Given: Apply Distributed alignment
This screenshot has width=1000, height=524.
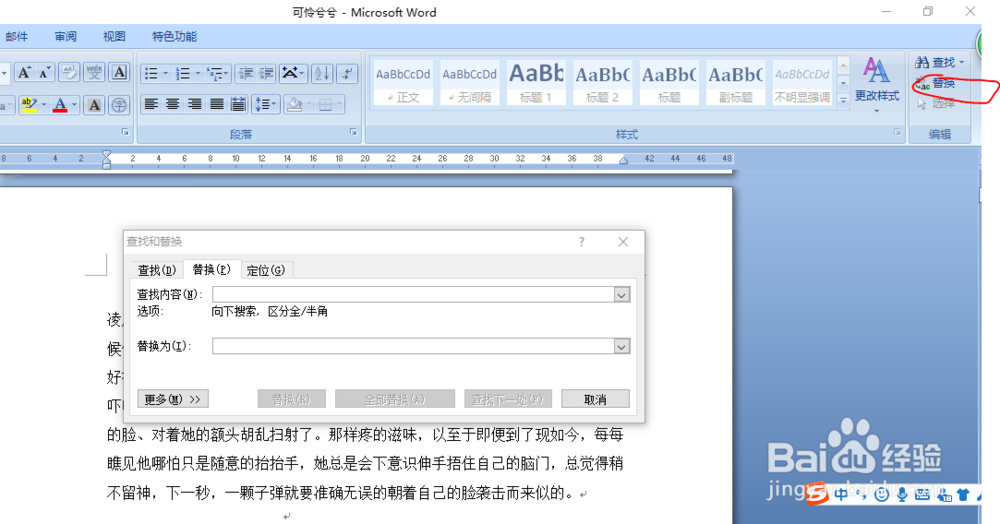Looking at the screenshot, I should [x=239, y=104].
